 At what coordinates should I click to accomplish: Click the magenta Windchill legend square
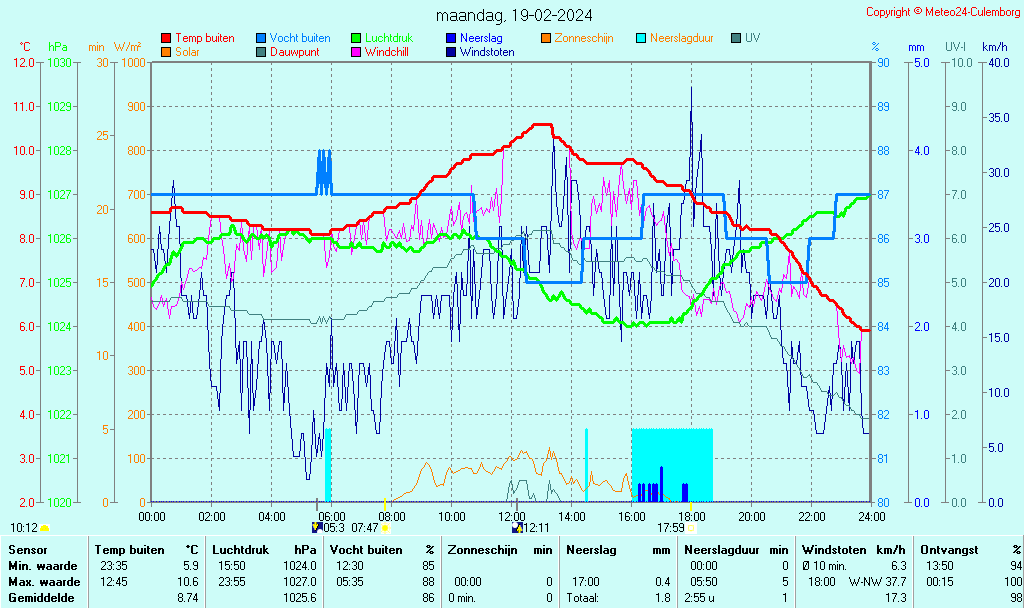pyautogui.click(x=356, y=51)
